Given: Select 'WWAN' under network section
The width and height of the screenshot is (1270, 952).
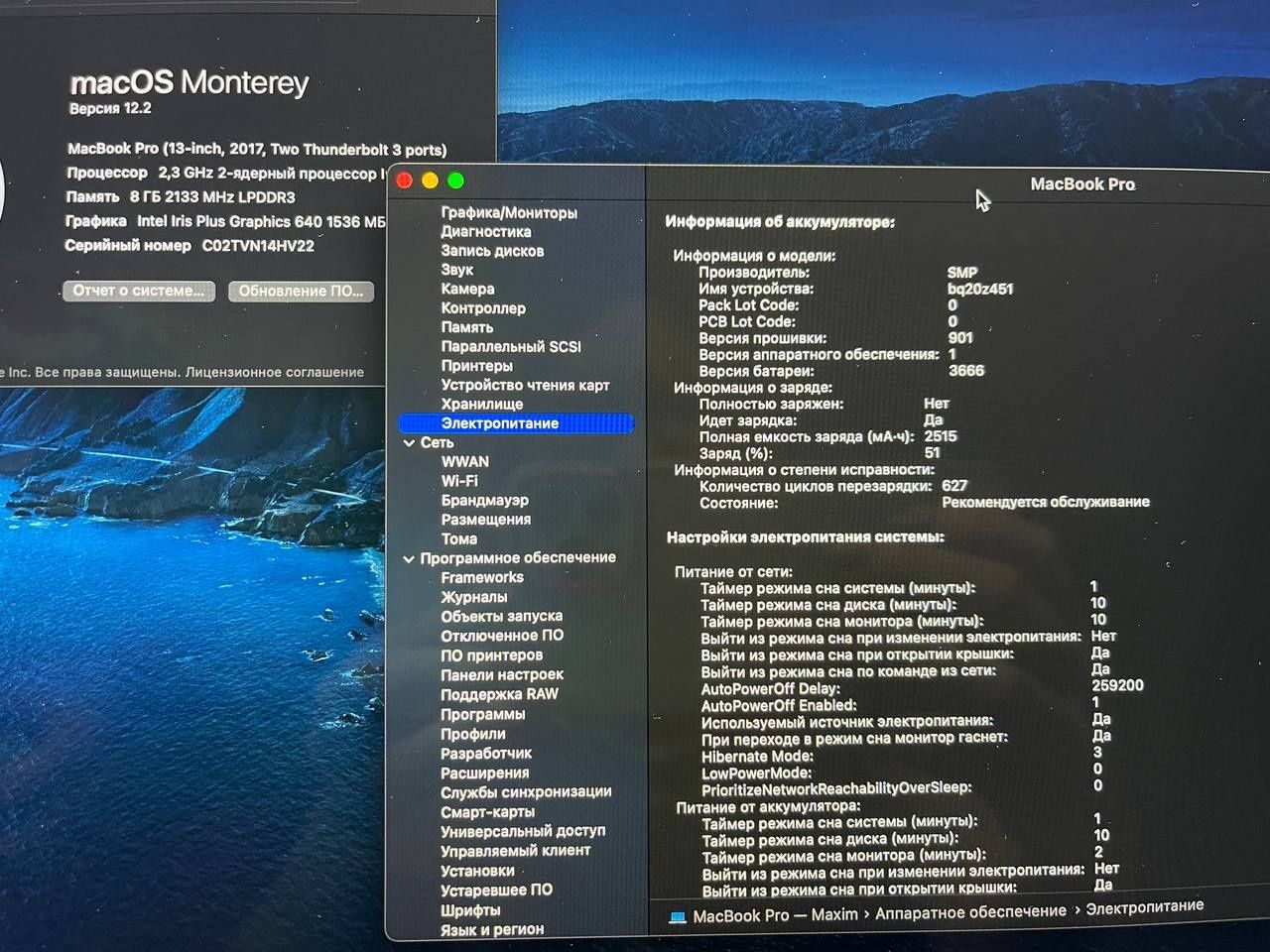Looking at the screenshot, I should [465, 462].
